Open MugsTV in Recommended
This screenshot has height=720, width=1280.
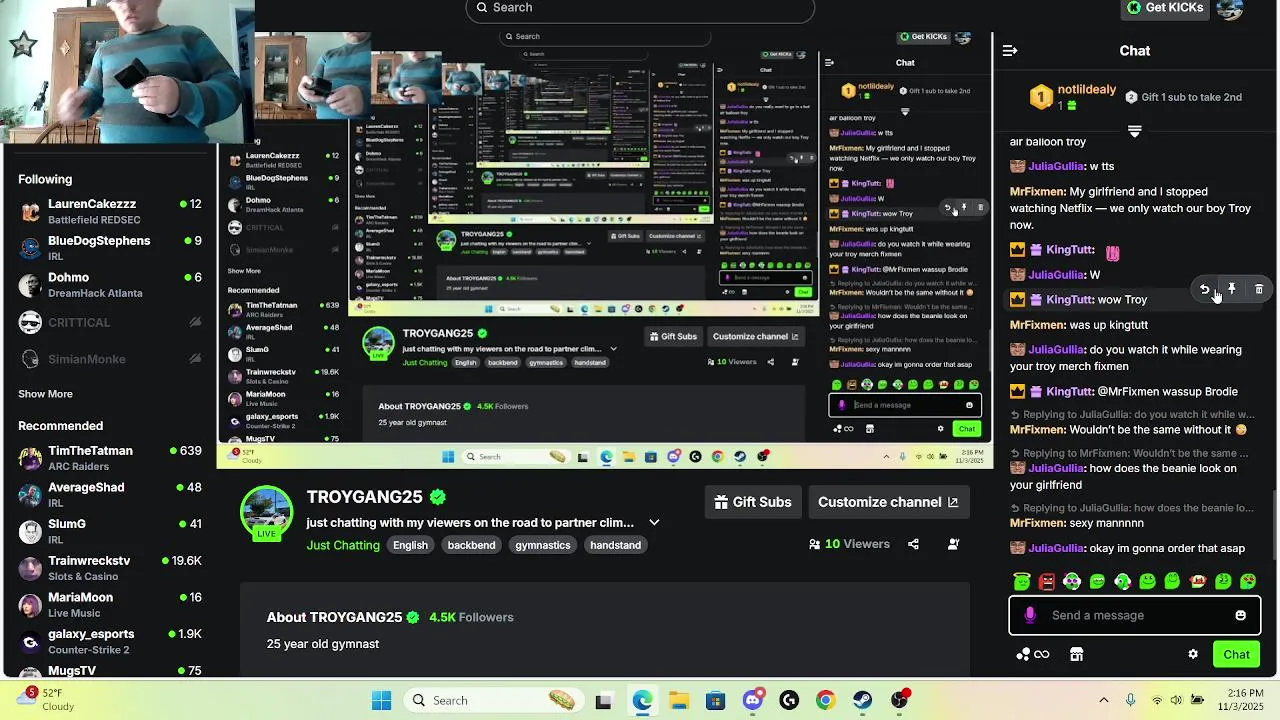[110, 670]
